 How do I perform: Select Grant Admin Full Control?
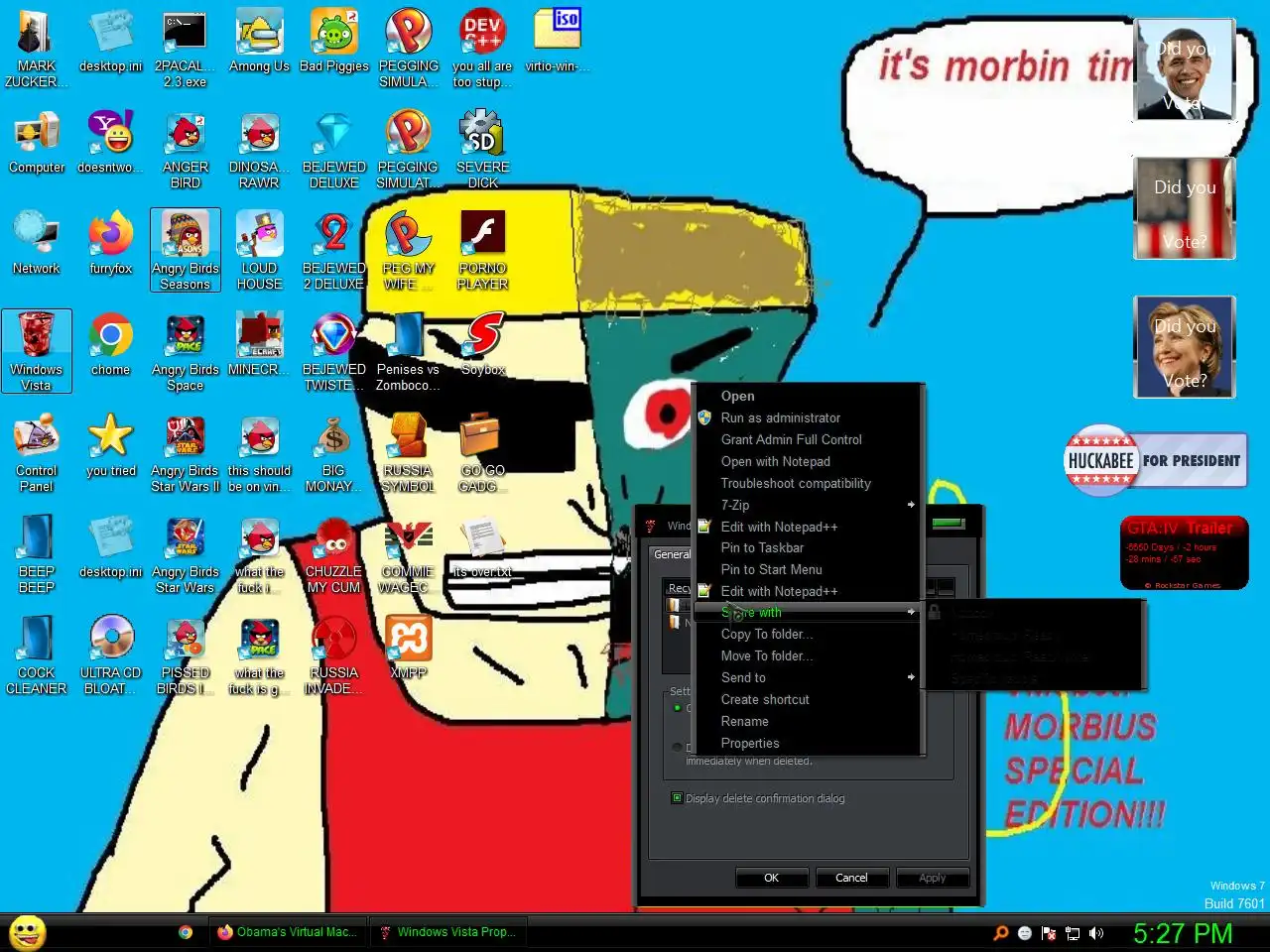click(807, 439)
